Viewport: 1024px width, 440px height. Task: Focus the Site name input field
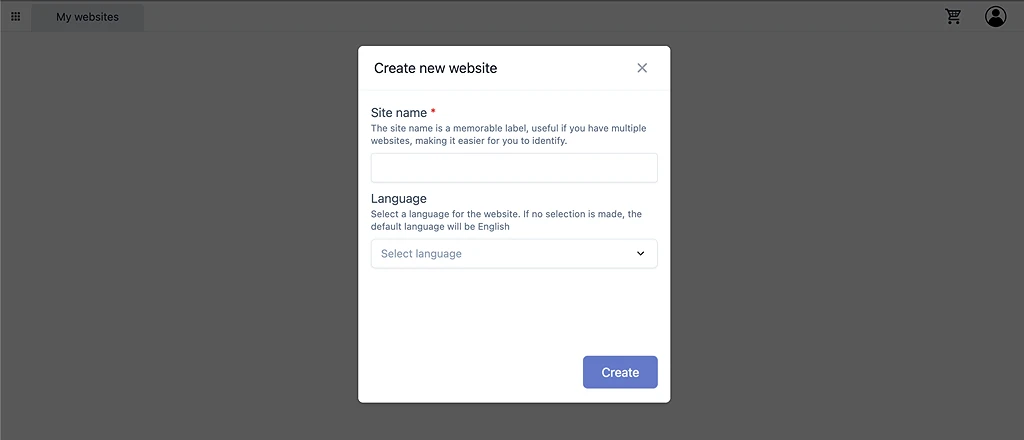[514, 168]
